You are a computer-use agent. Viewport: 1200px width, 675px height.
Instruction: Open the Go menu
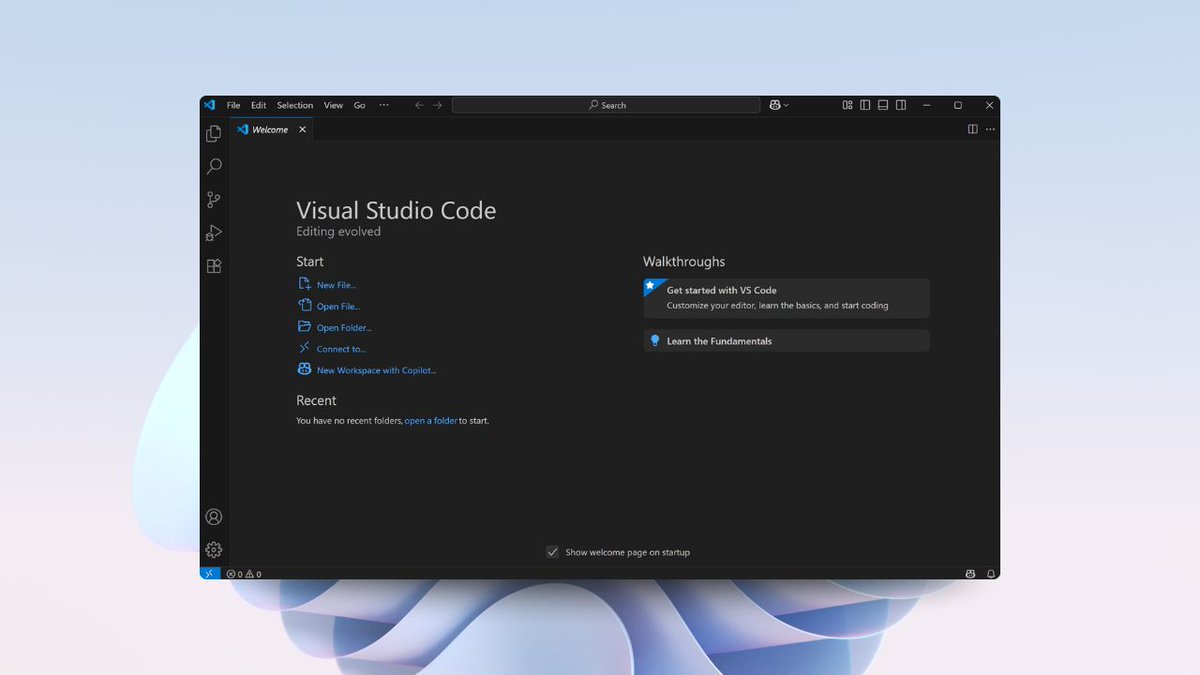[x=359, y=105]
